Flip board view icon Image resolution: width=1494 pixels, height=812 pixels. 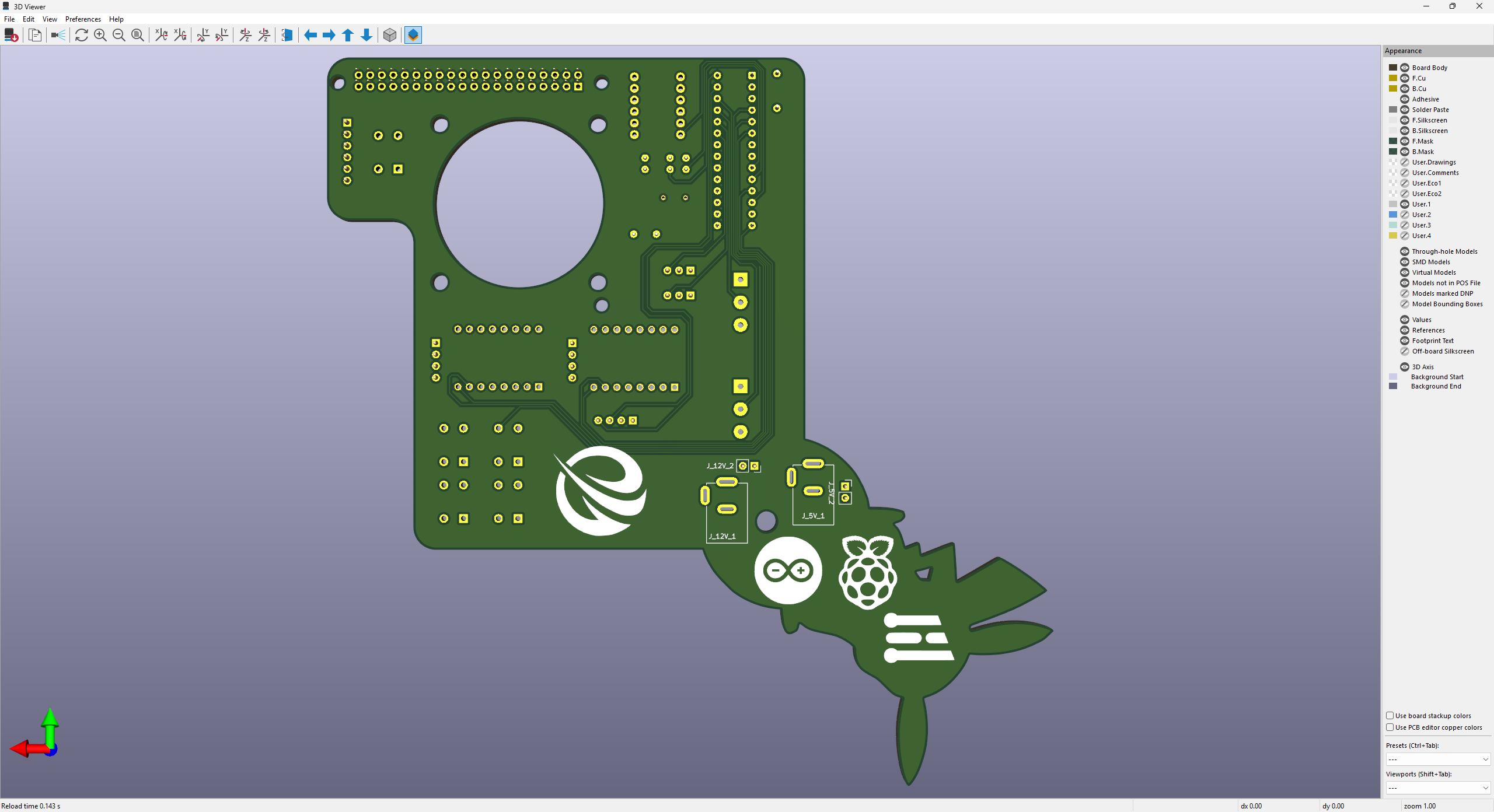287,36
